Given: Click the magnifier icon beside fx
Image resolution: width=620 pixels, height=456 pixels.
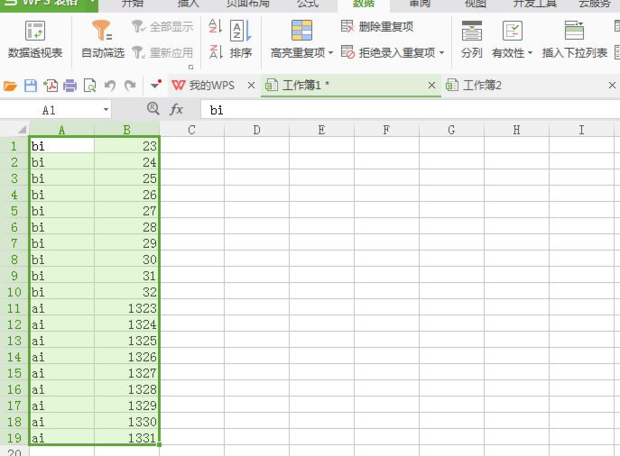Looking at the screenshot, I should click(153, 108).
